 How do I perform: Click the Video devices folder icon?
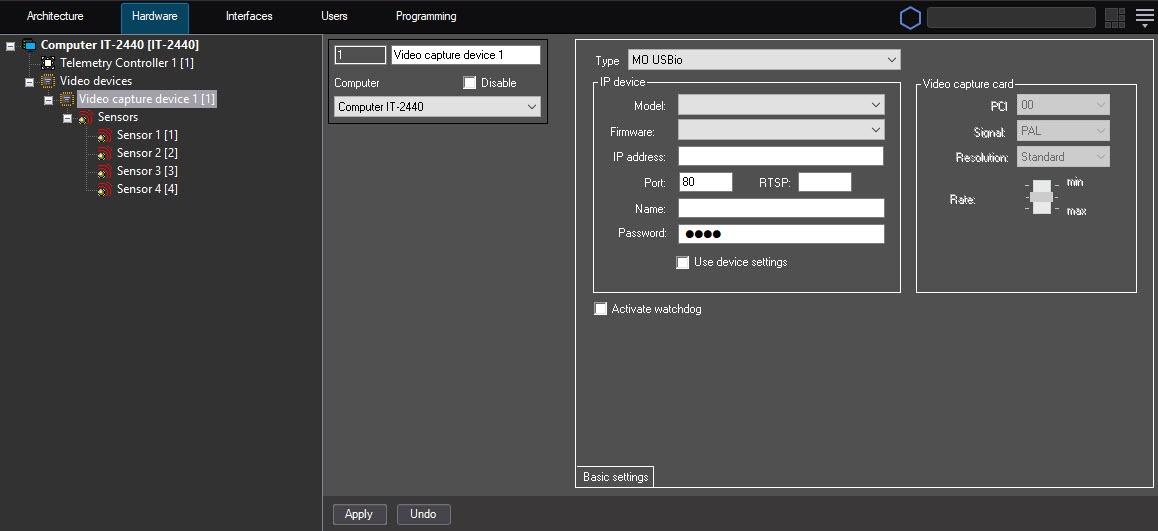[48, 81]
